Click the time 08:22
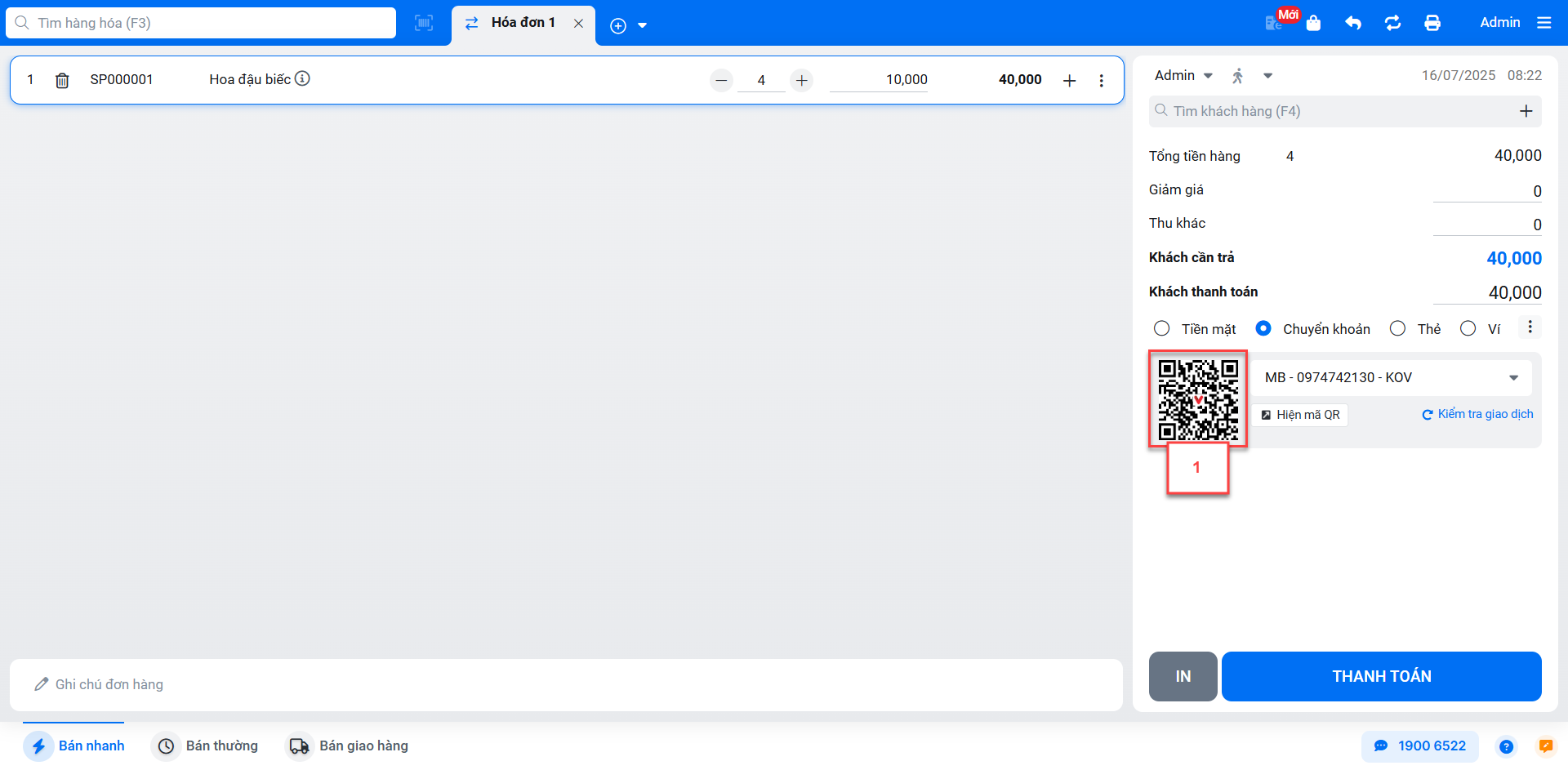1568x770 pixels. pos(1525,75)
